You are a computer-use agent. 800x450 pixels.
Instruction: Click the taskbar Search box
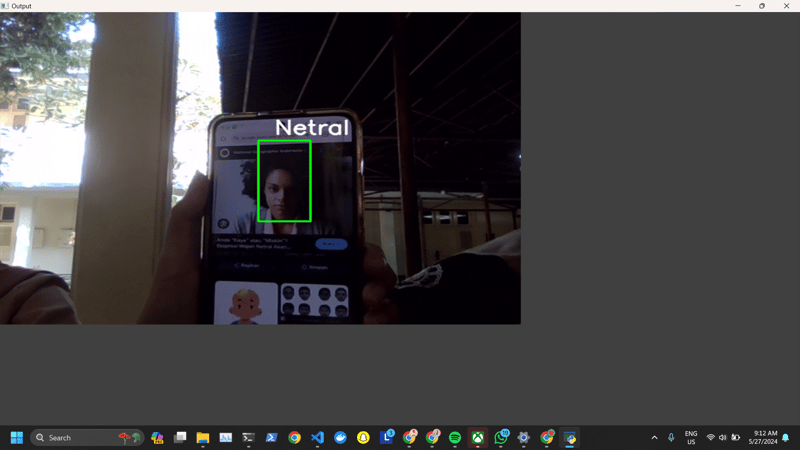coord(87,438)
